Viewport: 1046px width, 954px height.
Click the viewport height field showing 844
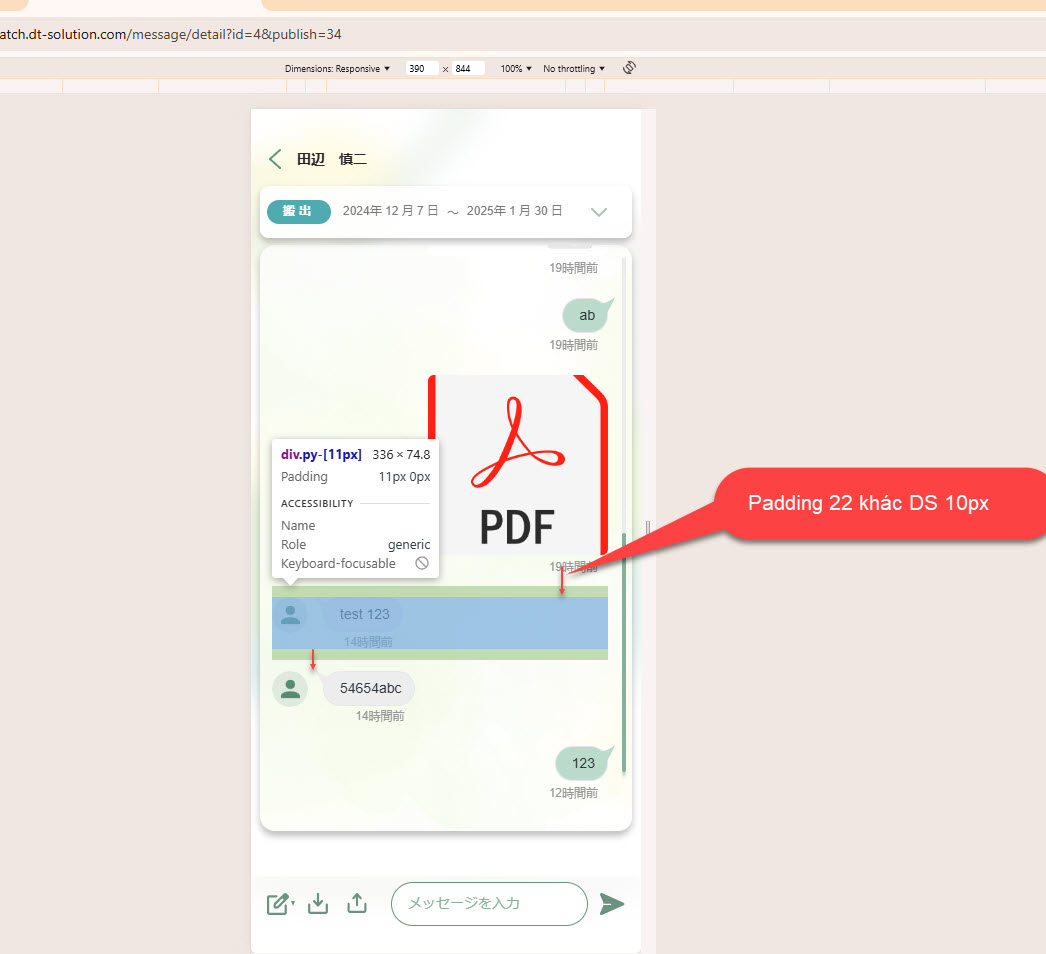[468, 69]
